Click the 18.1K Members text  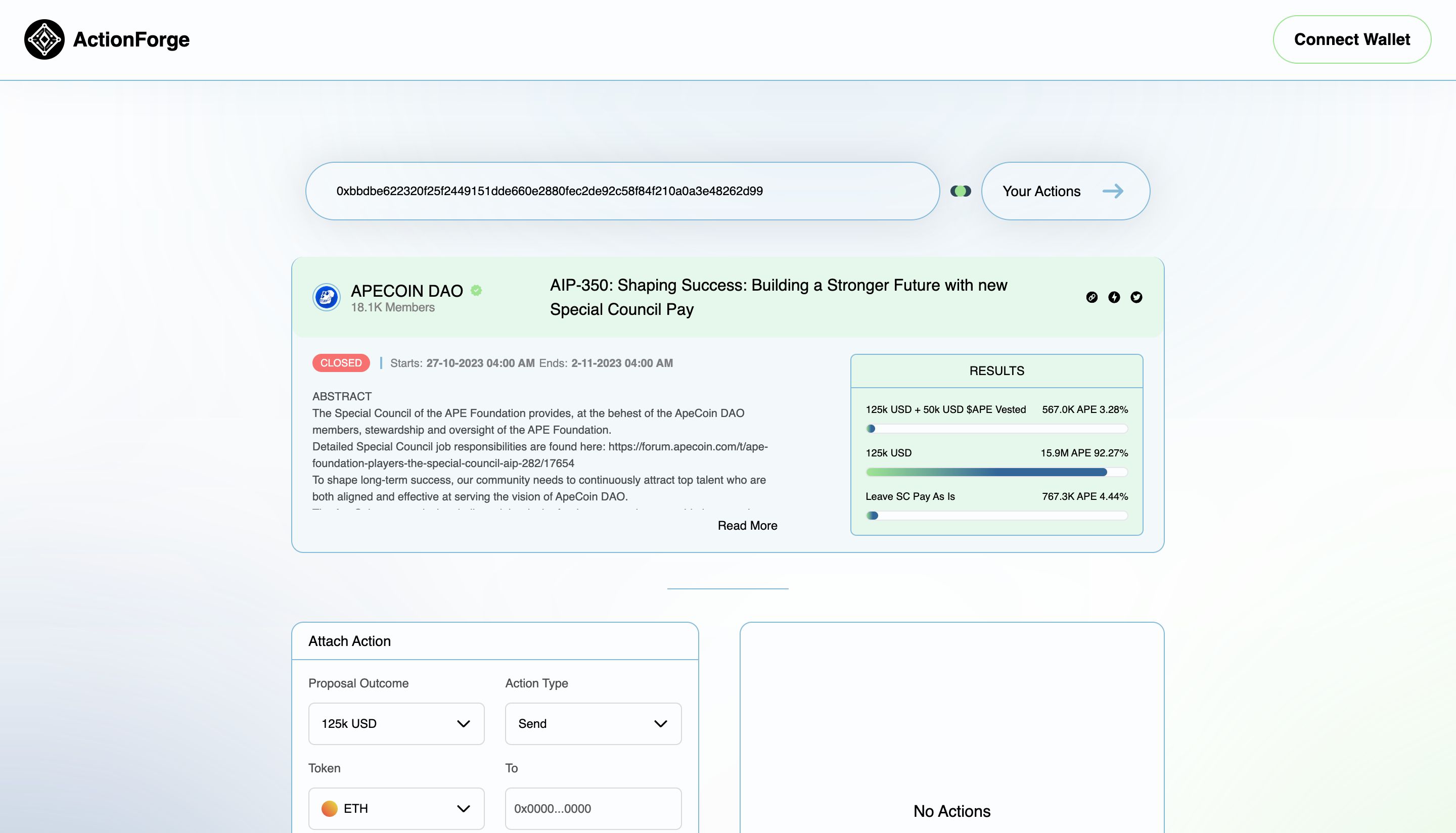[392, 307]
